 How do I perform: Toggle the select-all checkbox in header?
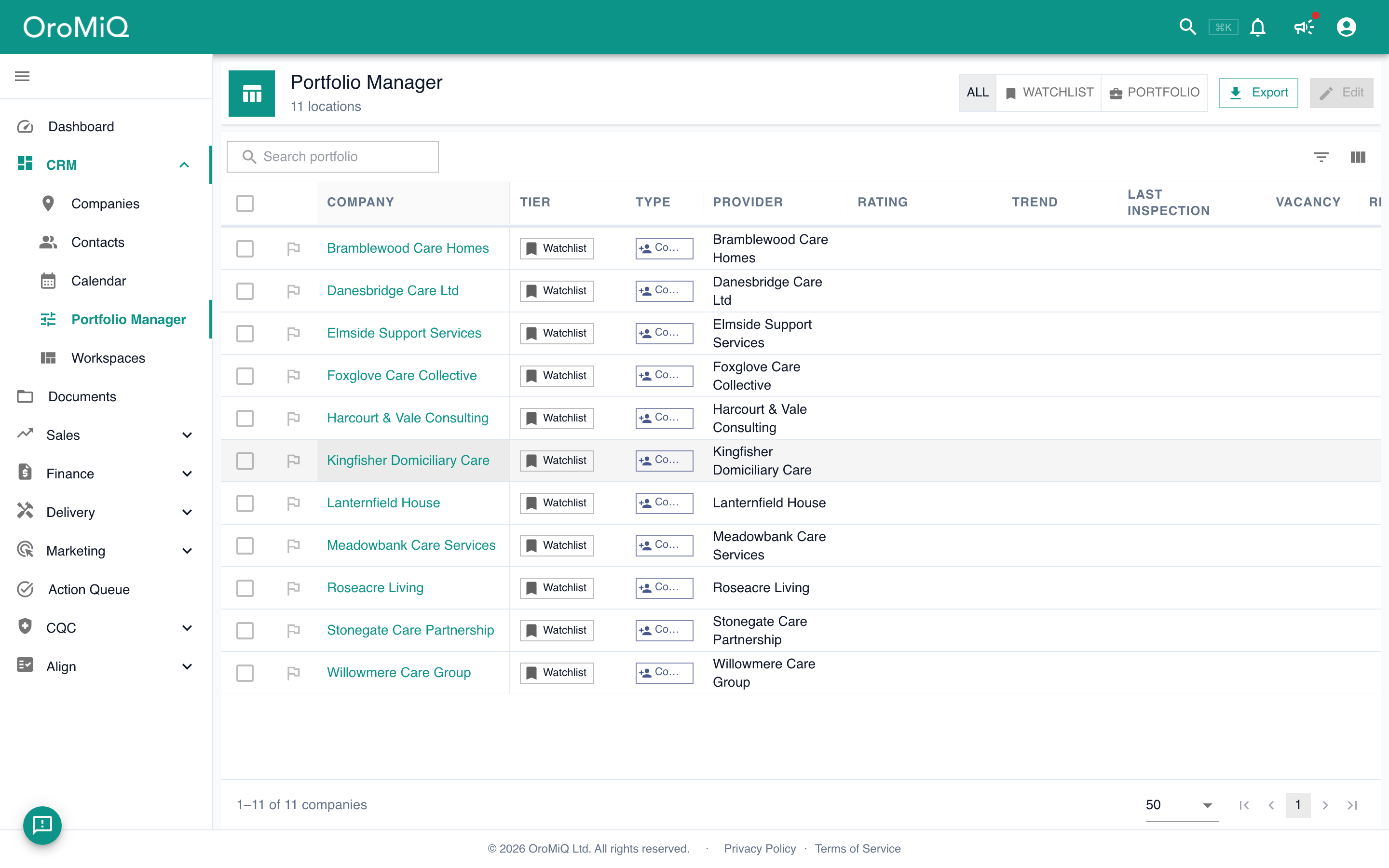(x=245, y=203)
